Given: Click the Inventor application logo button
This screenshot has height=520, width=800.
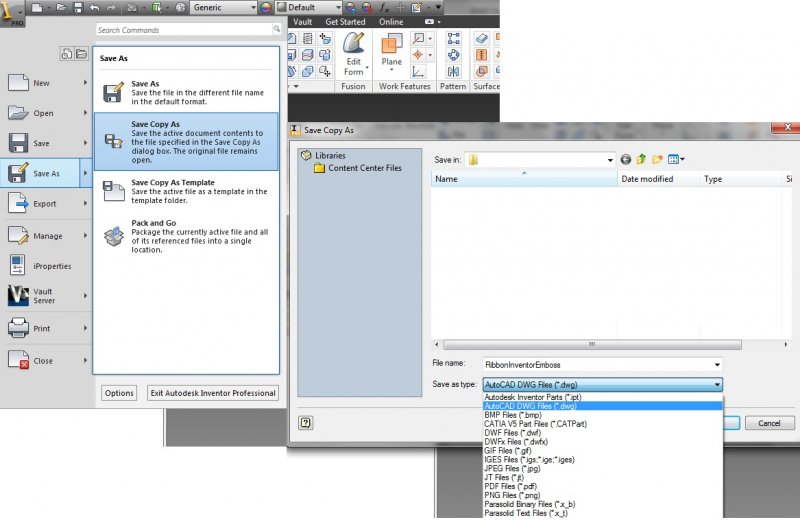Looking at the screenshot, I should click(x=10, y=12).
